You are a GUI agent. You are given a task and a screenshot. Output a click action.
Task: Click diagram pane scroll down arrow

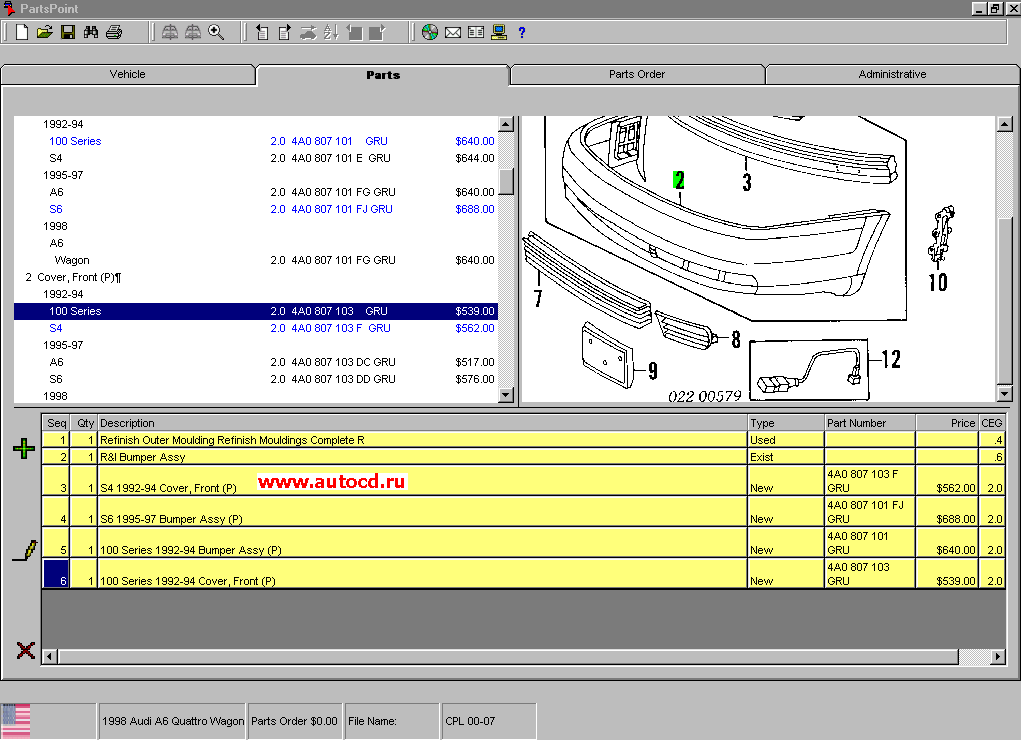point(1004,393)
